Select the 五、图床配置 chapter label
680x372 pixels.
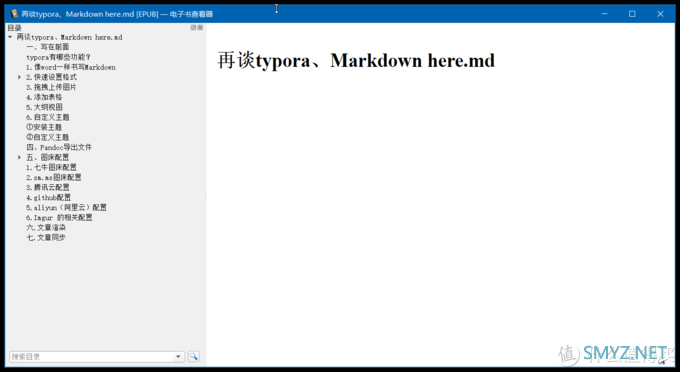point(48,157)
